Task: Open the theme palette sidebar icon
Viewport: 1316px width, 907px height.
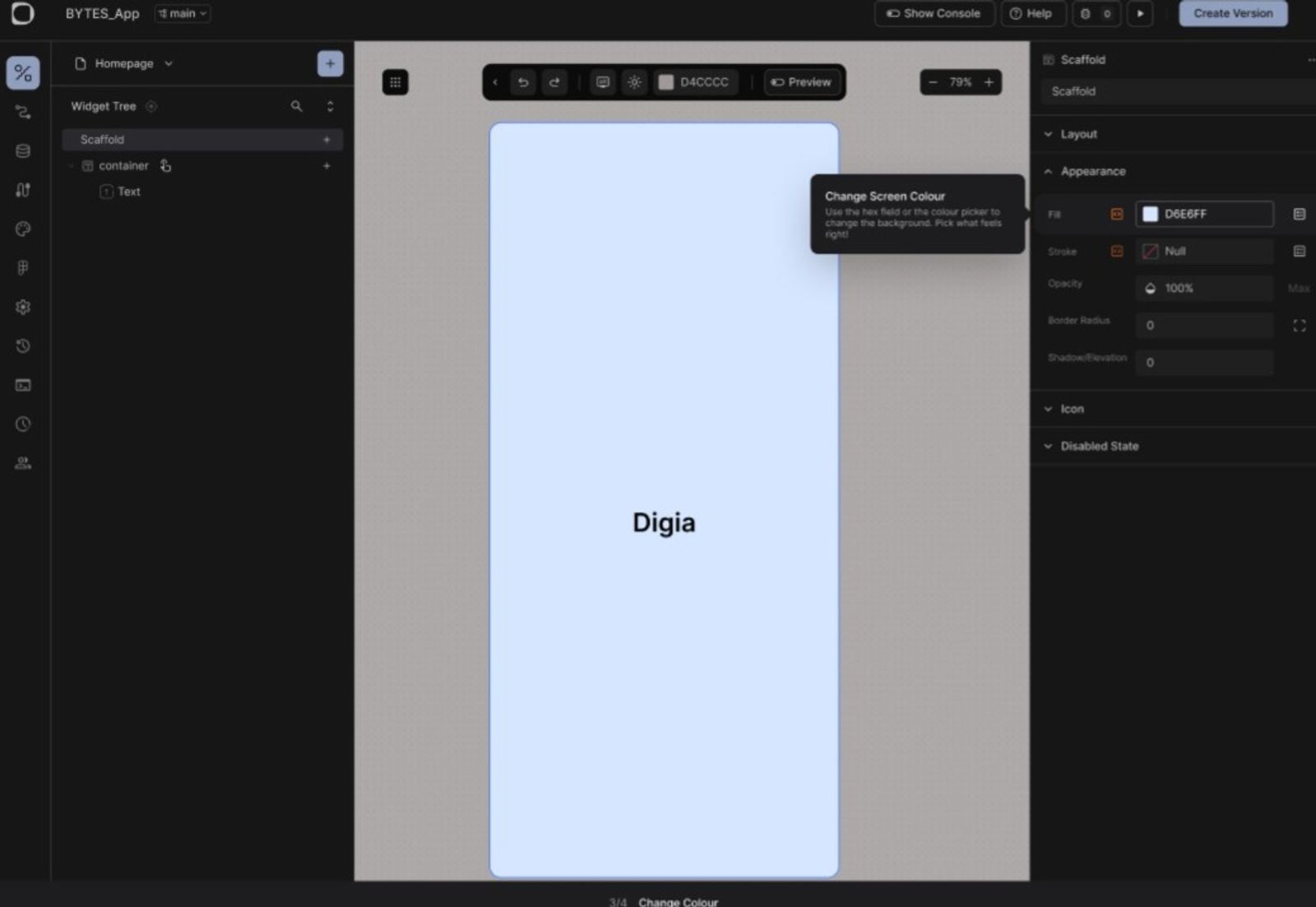Action: pos(23,229)
